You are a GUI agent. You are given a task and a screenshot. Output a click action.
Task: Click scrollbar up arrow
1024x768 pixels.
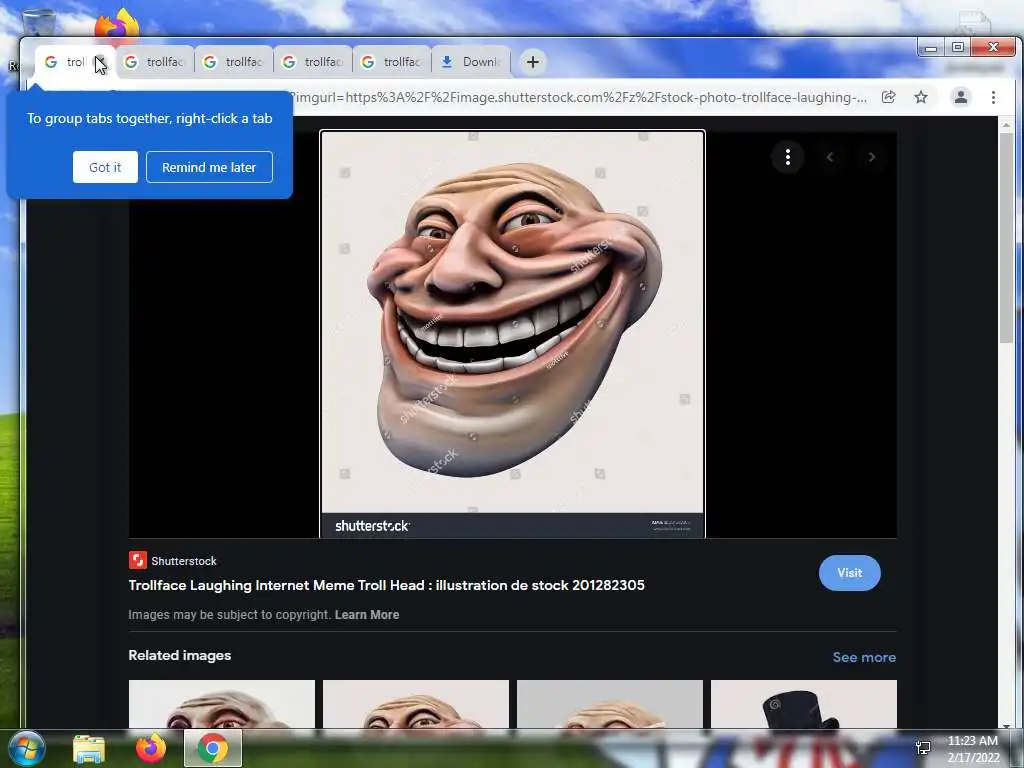pos(1006,124)
